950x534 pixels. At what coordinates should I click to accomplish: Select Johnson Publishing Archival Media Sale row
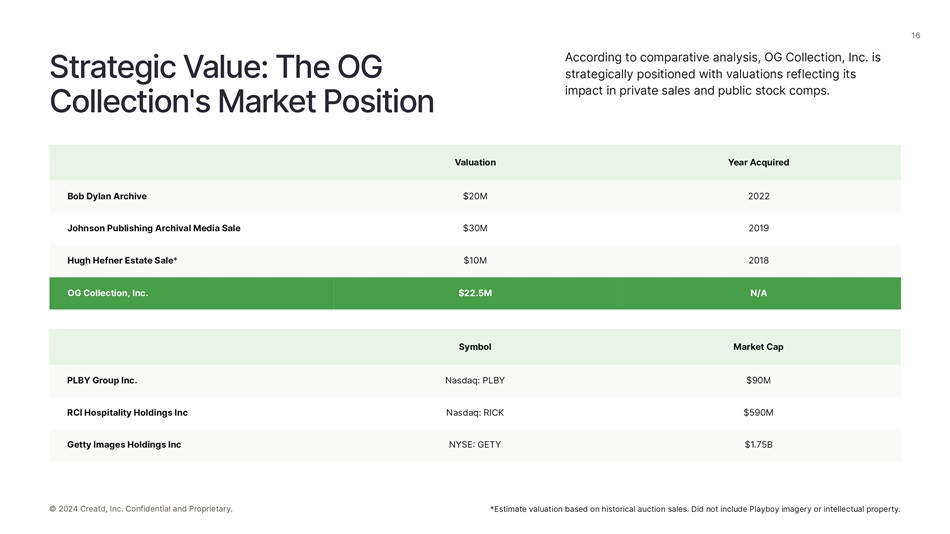(x=154, y=228)
